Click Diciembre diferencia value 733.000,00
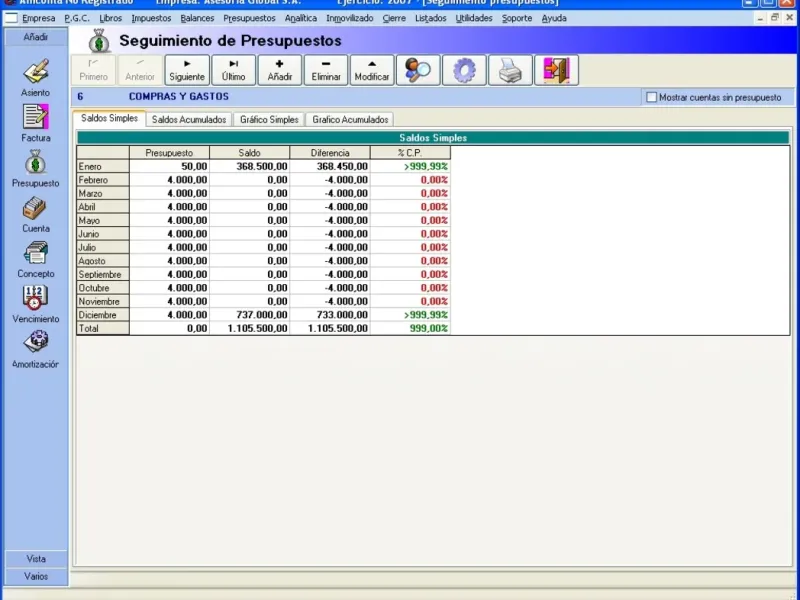Image resolution: width=800 pixels, height=600 pixels. coord(330,315)
